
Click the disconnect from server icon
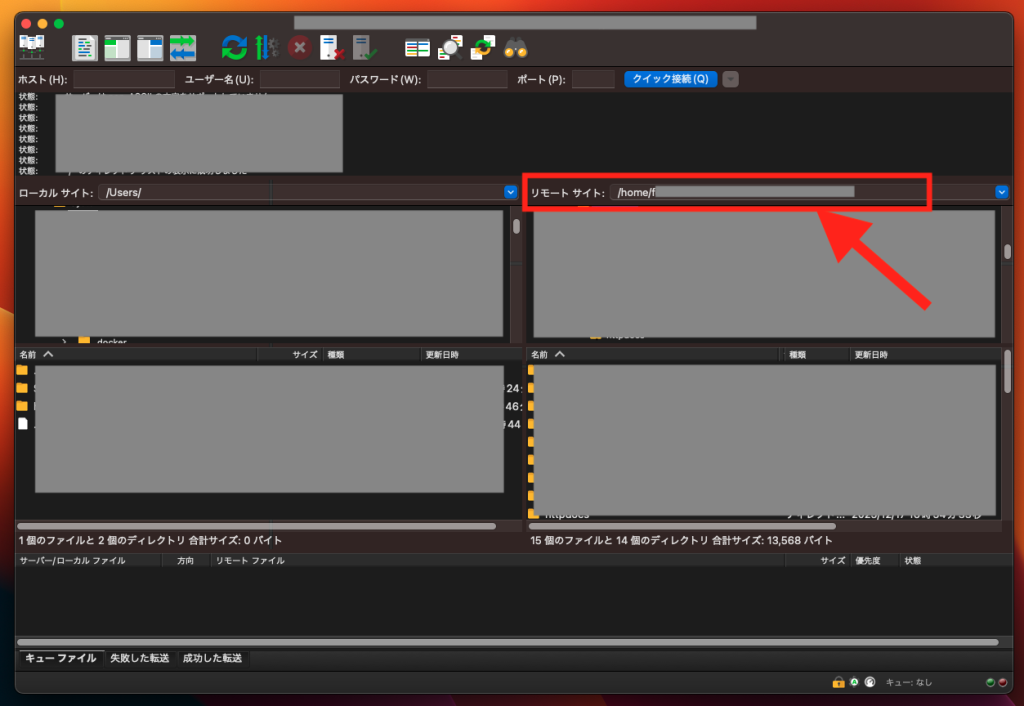tap(331, 47)
